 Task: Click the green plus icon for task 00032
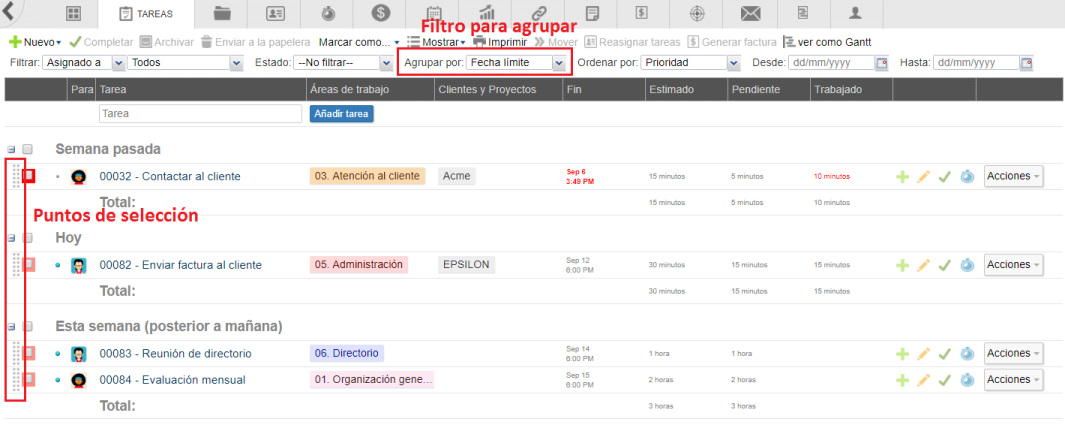pyautogui.click(x=903, y=177)
